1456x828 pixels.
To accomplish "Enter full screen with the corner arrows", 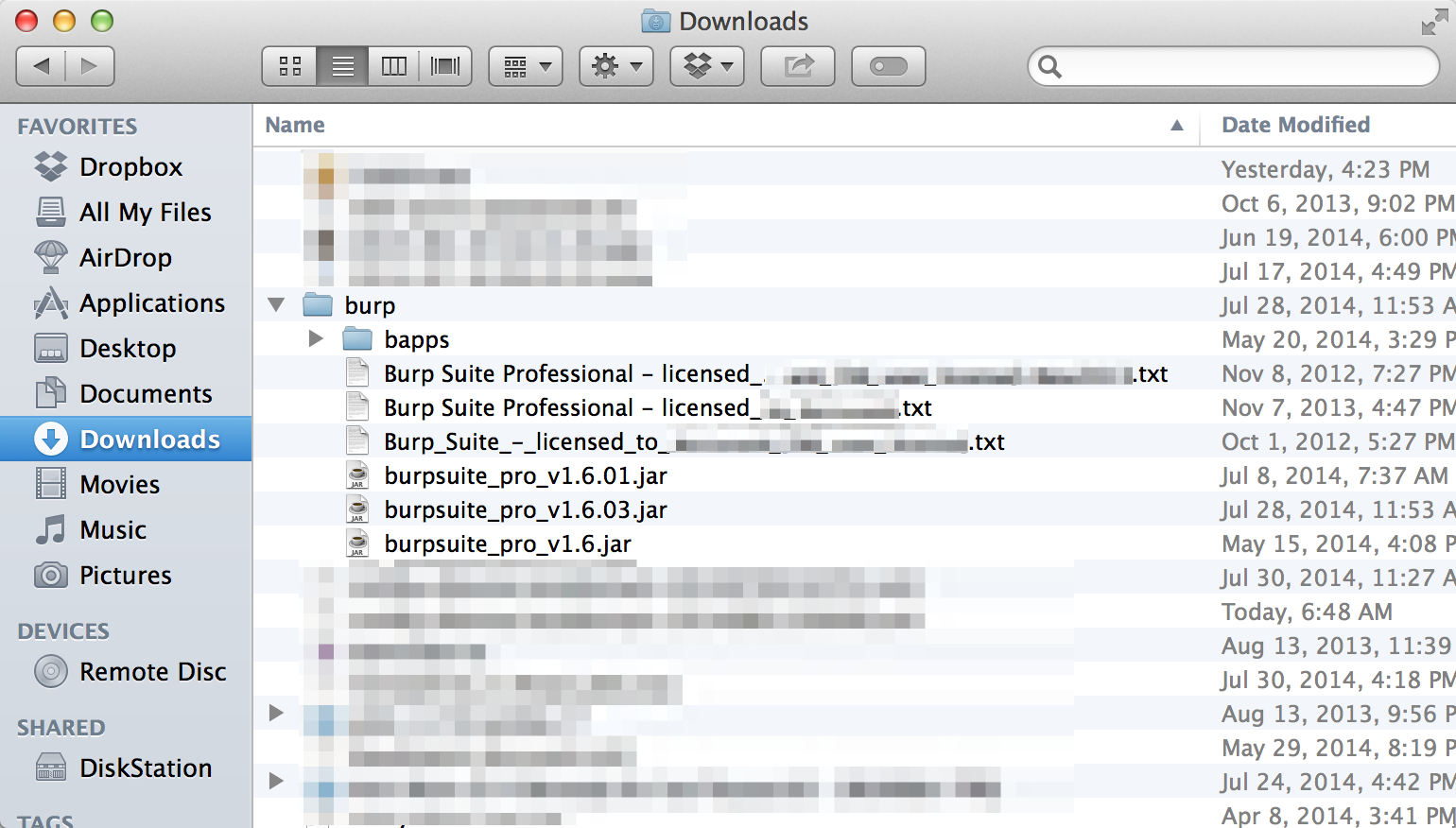I will point(1433,22).
